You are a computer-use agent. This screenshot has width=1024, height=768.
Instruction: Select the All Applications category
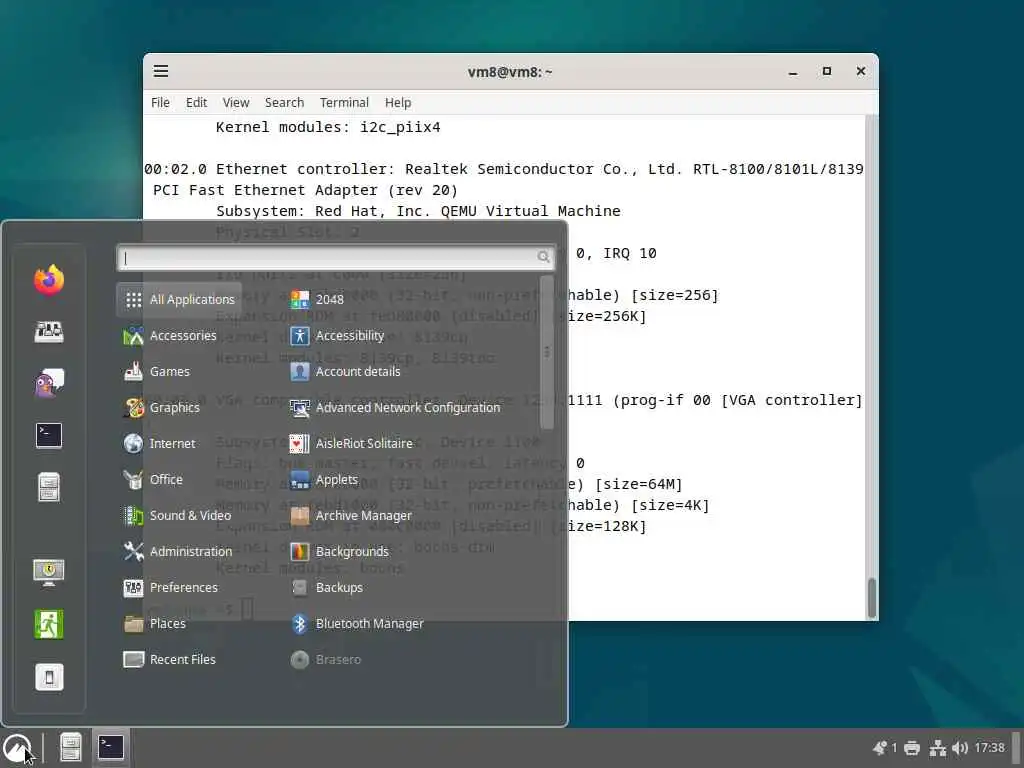(180, 299)
